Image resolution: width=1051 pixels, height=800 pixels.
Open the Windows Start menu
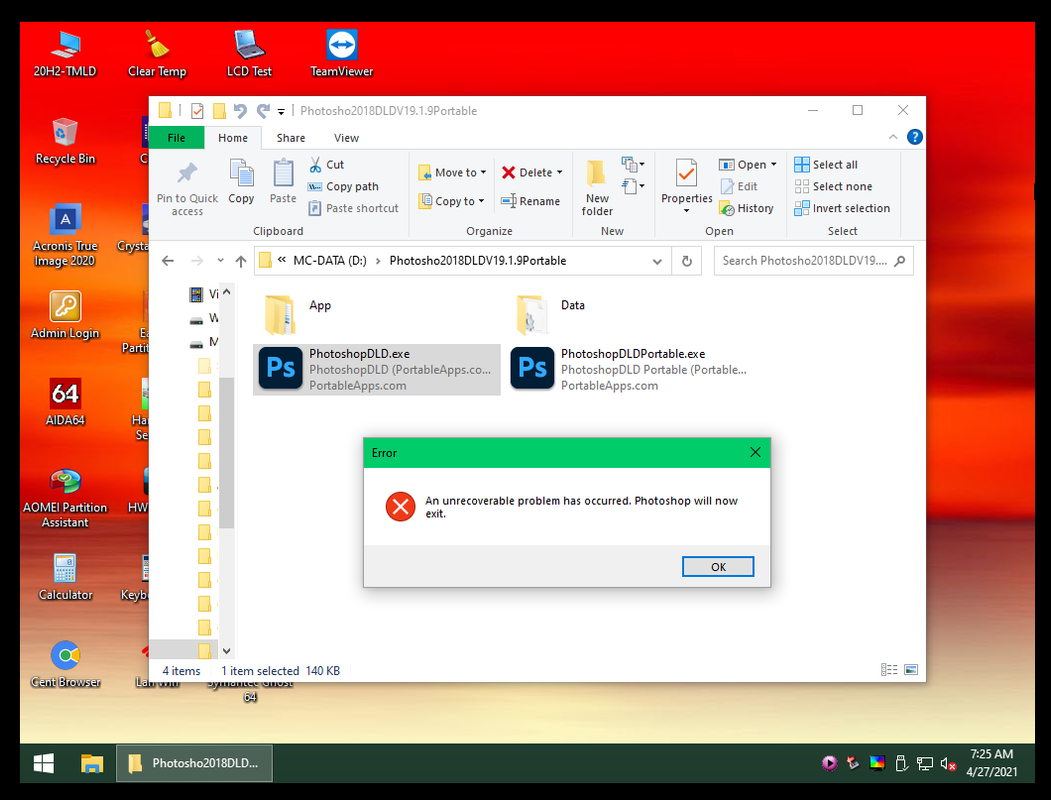pyautogui.click(x=44, y=763)
